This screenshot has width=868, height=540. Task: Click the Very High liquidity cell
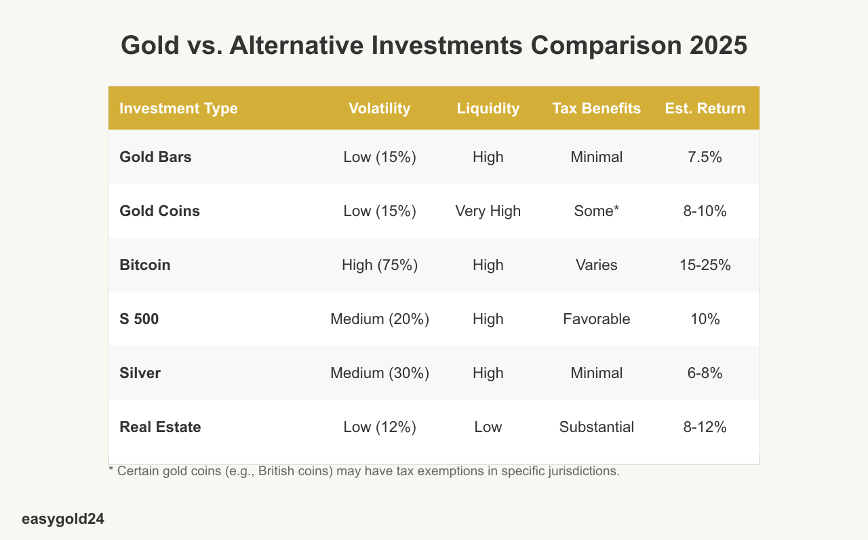pos(488,211)
